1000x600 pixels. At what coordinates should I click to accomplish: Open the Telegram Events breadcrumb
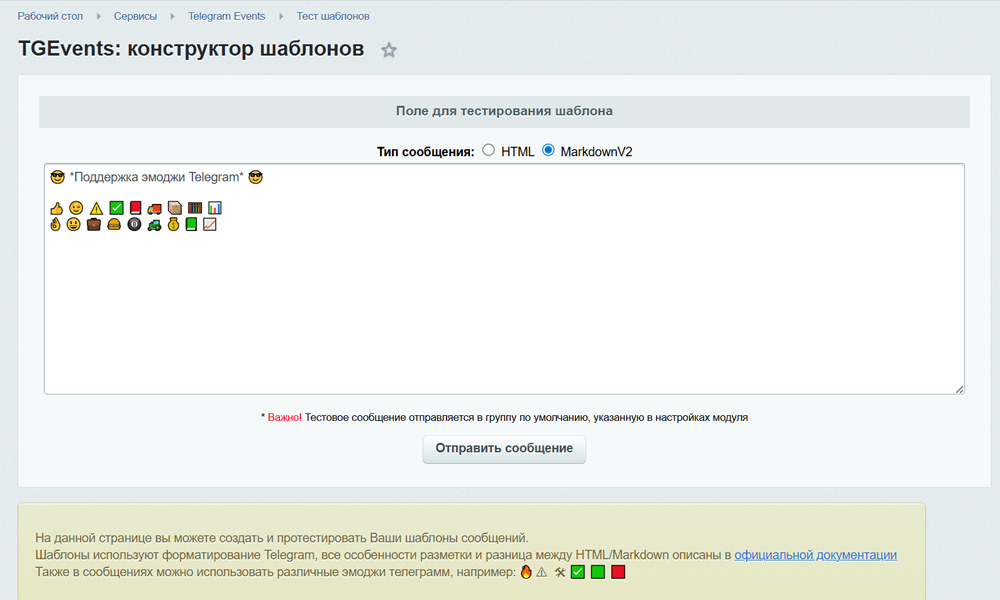pos(226,17)
